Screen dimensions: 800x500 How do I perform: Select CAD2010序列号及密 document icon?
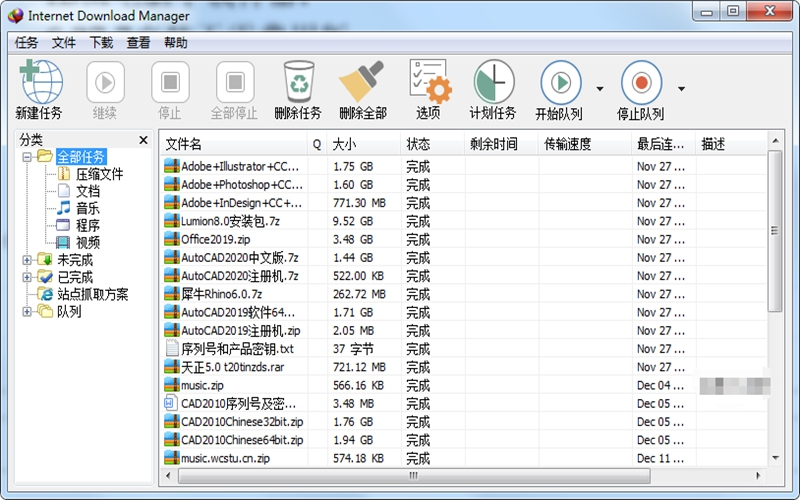[171, 403]
